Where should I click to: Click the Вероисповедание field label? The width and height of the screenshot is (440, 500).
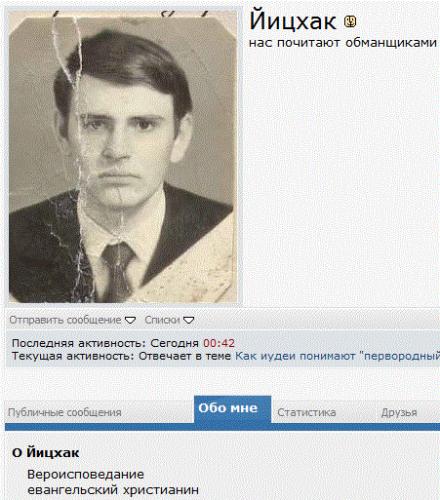86,474
